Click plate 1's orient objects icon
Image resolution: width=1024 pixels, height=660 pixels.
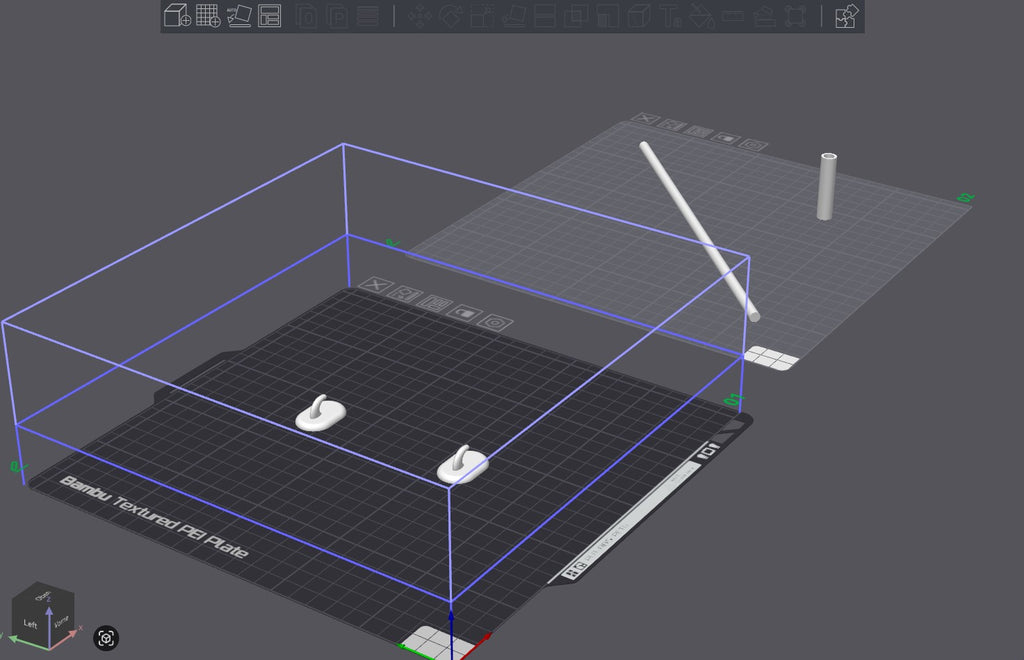pyautogui.click(x=406, y=294)
